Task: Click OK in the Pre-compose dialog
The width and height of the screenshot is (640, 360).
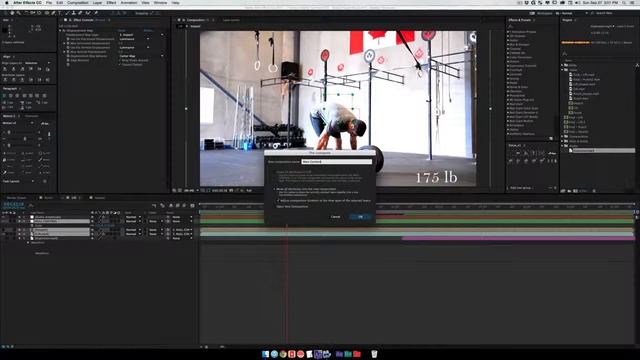Action: tap(360, 217)
